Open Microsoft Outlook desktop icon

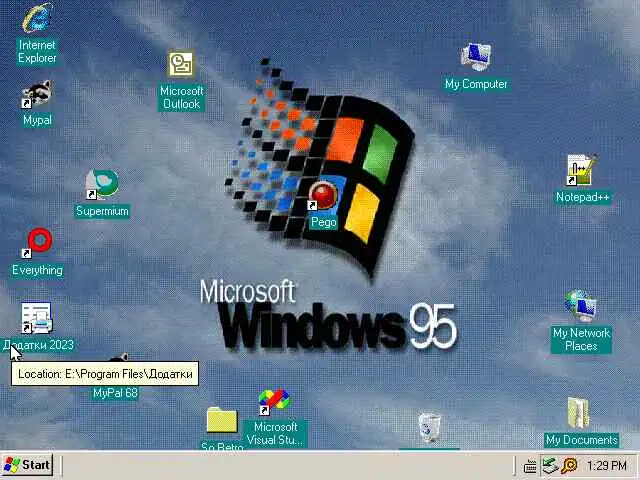coord(181,64)
